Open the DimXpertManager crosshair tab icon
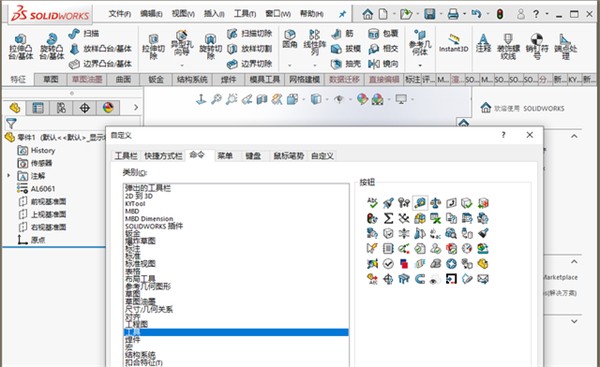600x367 pixels. point(85,108)
